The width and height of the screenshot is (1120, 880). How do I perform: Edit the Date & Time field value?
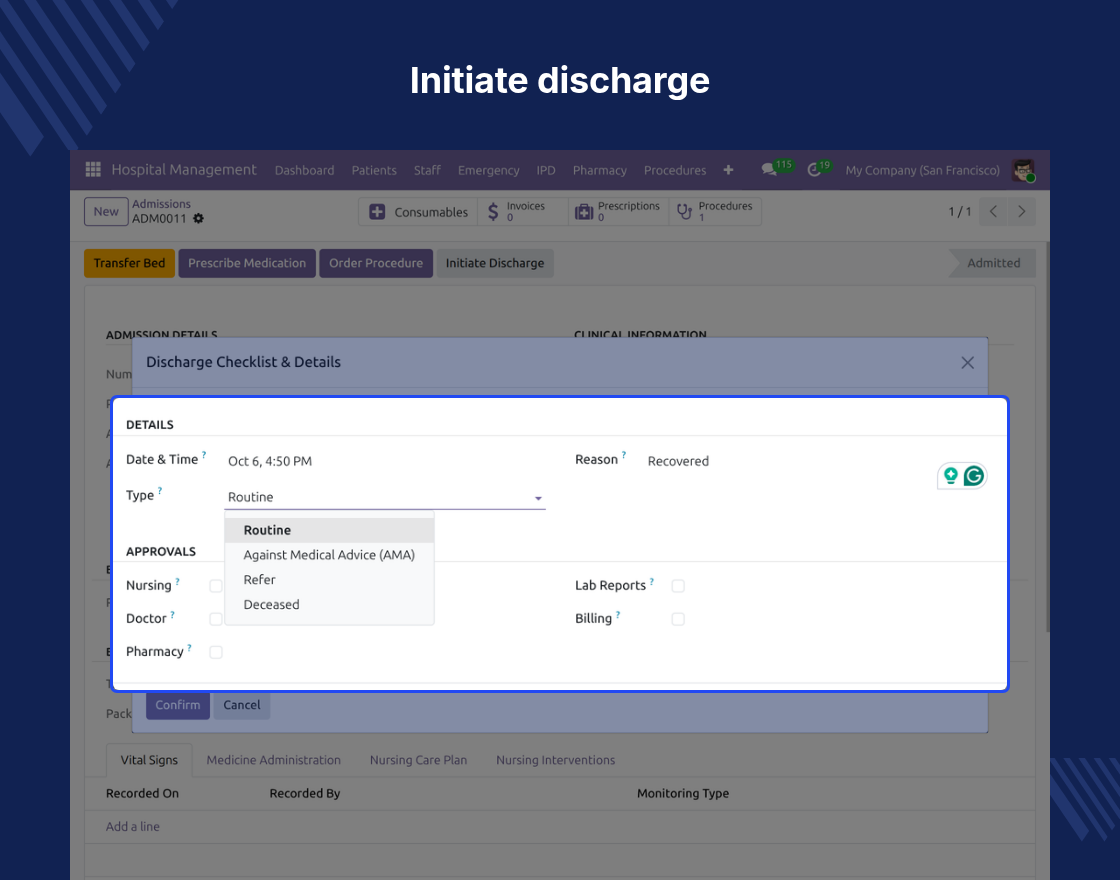click(x=385, y=461)
